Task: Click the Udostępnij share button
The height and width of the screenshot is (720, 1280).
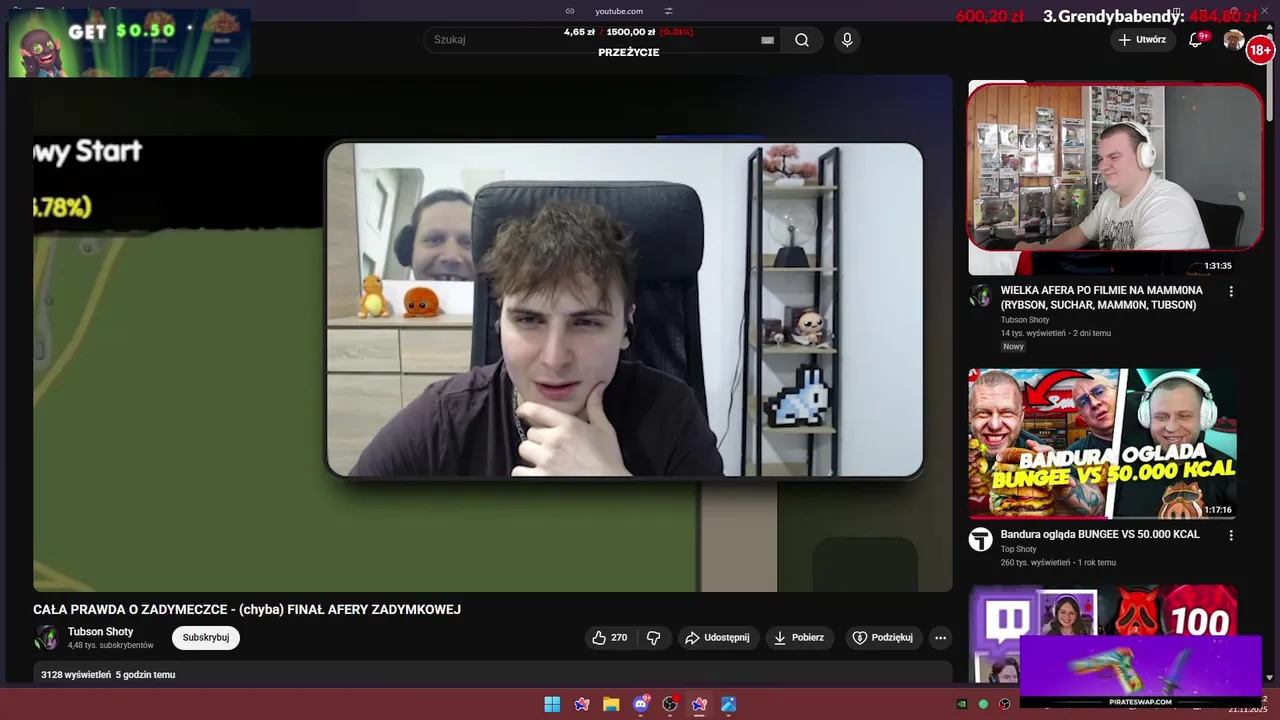Action: [x=717, y=638]
